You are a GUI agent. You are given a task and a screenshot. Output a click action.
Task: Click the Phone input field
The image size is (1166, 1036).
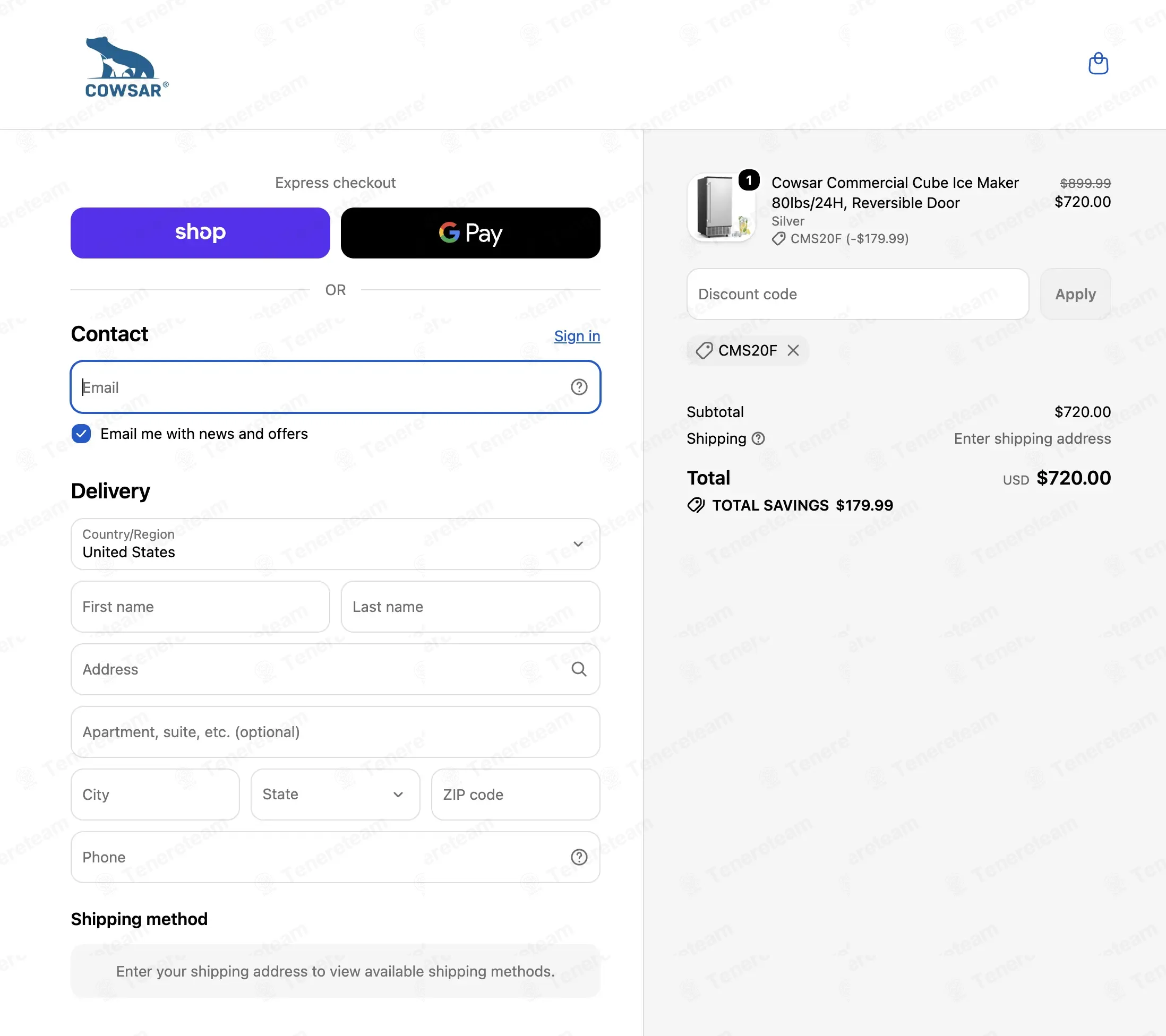pos(336,857)
